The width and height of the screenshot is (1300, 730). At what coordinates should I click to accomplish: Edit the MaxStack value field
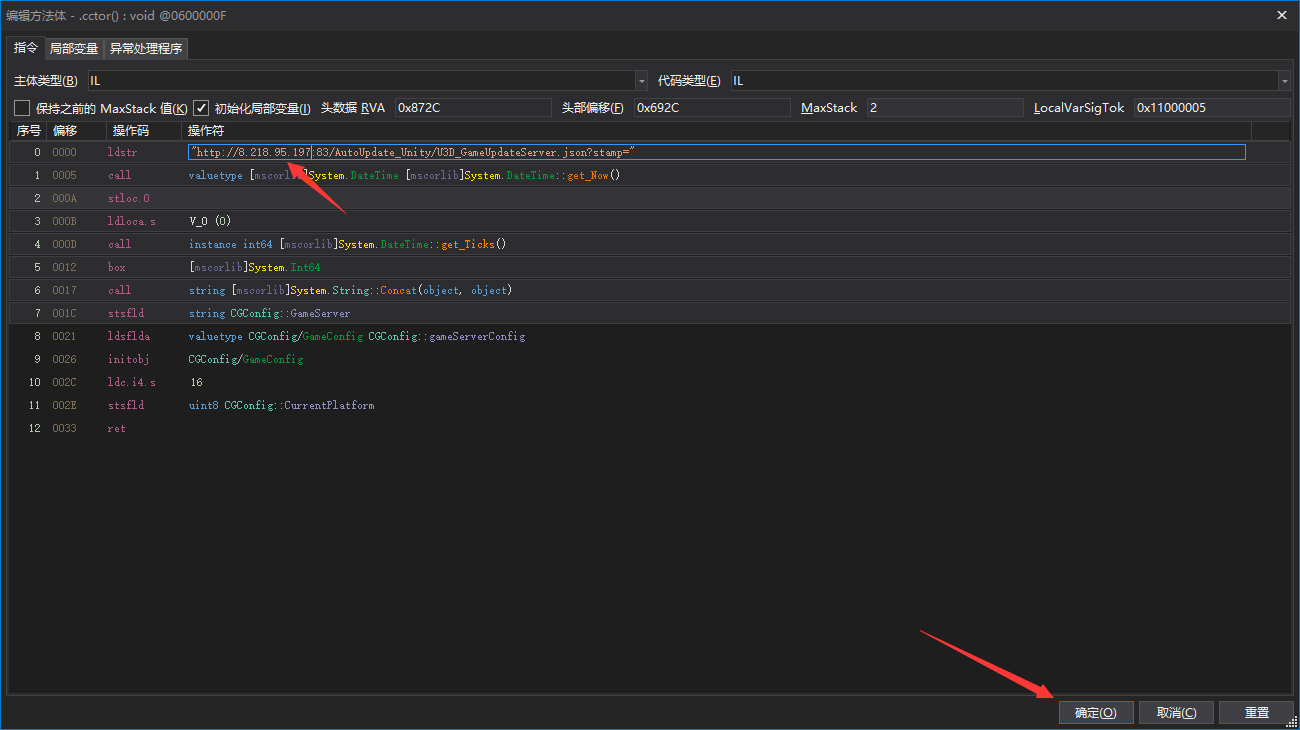pos(944,108)
